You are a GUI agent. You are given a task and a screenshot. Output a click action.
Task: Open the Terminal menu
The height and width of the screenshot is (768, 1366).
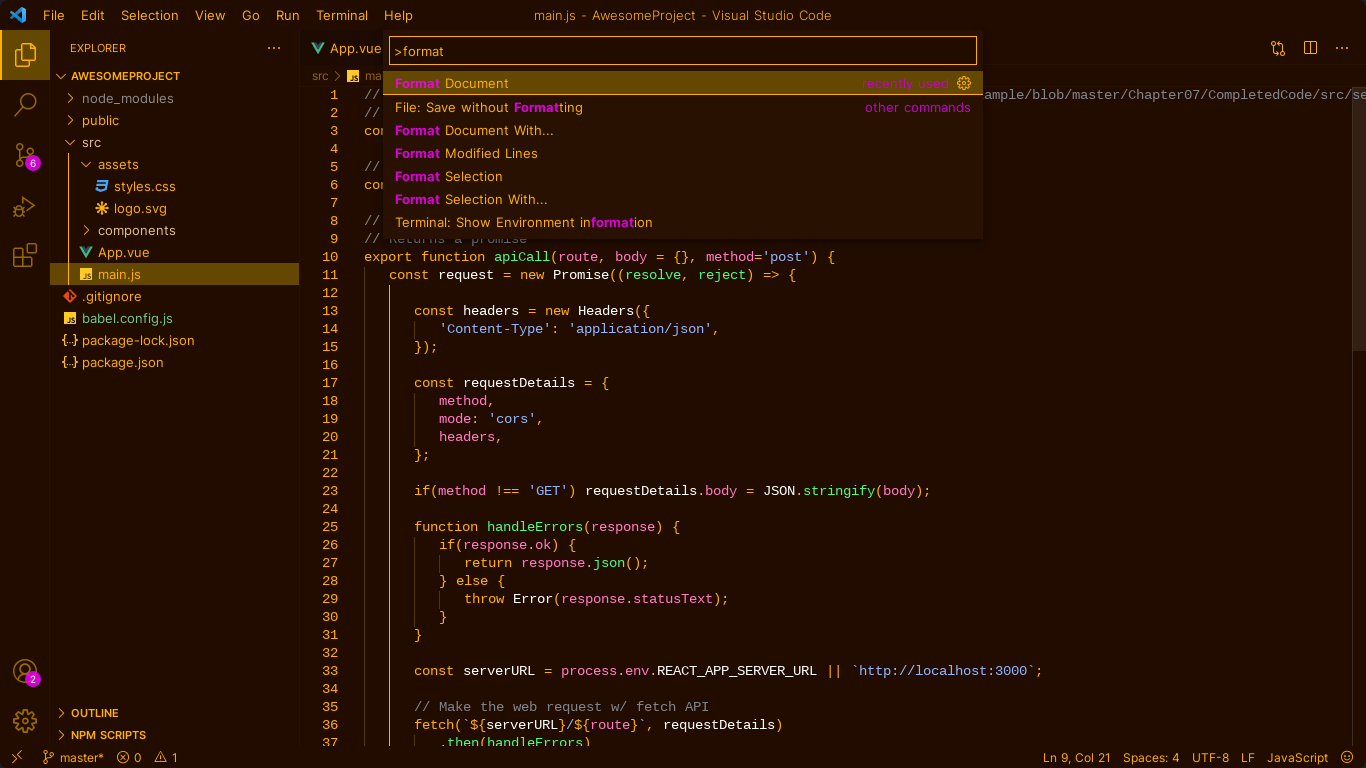(342, 15)
